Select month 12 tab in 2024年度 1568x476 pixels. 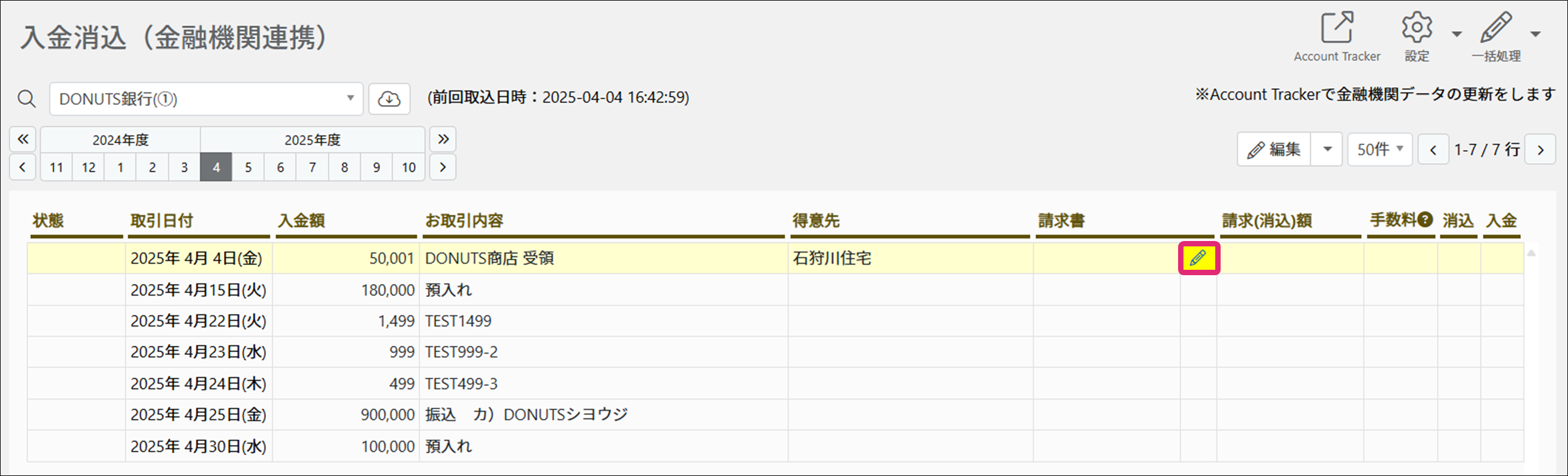tap(88, 167)
